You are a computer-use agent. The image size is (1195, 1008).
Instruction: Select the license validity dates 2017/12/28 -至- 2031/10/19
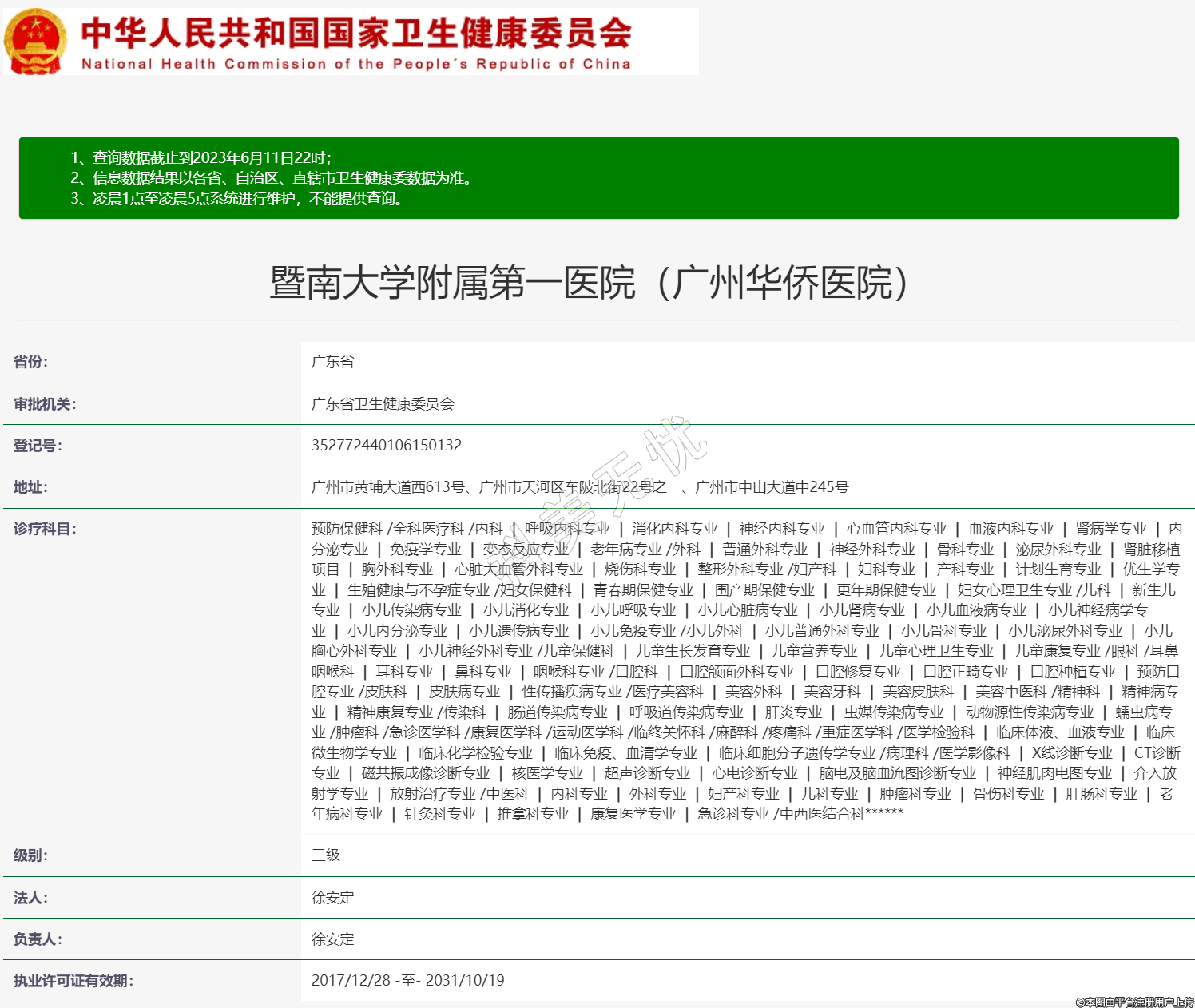(x=407, y=981)
